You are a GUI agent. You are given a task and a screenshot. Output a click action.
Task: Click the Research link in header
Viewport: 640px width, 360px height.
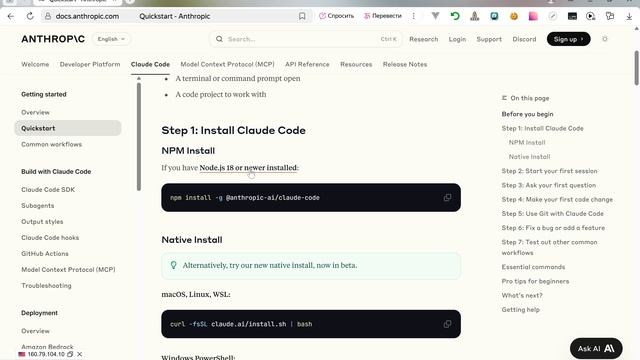pyautogui.click(x=424, y=39)
